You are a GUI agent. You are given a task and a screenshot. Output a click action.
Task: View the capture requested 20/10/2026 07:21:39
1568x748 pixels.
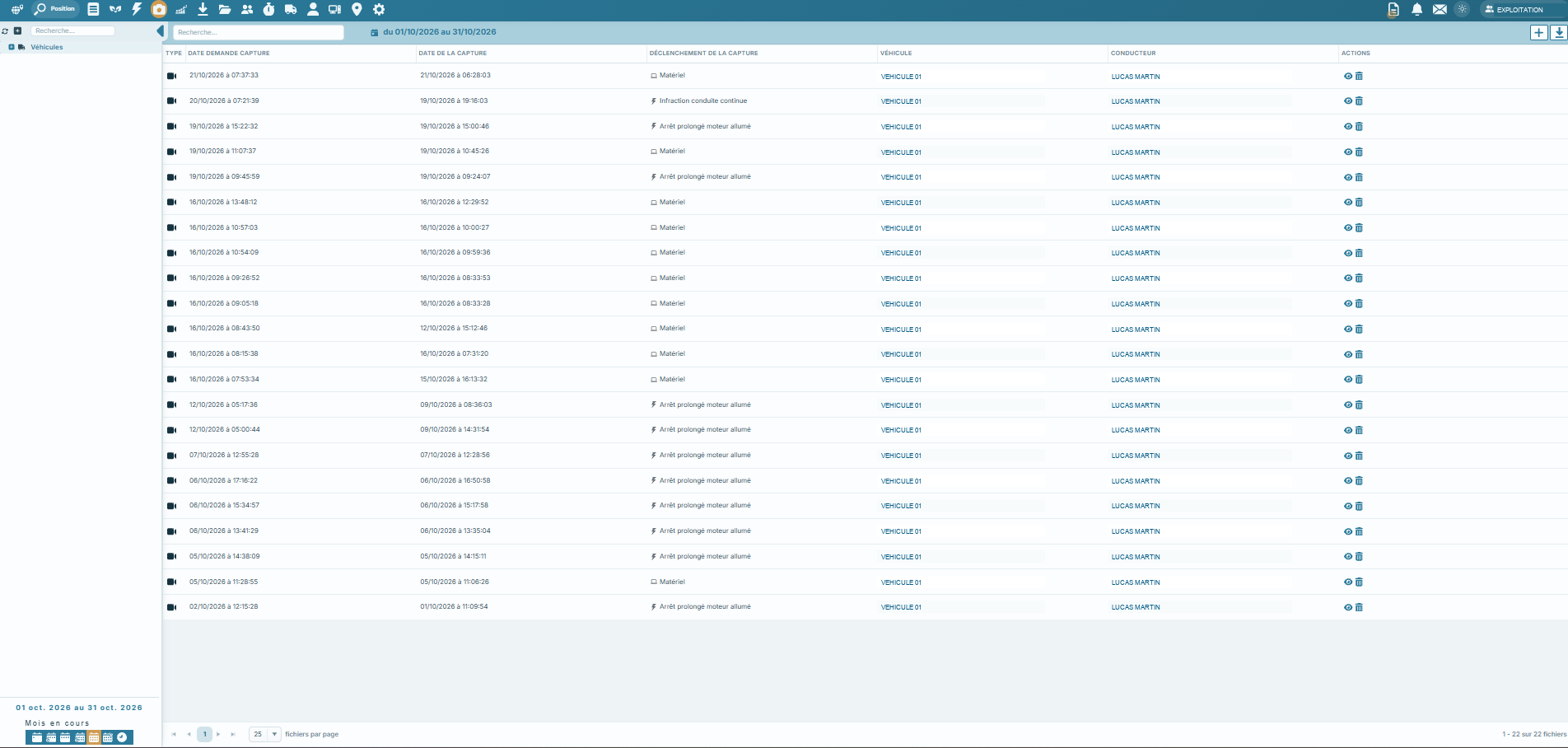coord(1348,101)
